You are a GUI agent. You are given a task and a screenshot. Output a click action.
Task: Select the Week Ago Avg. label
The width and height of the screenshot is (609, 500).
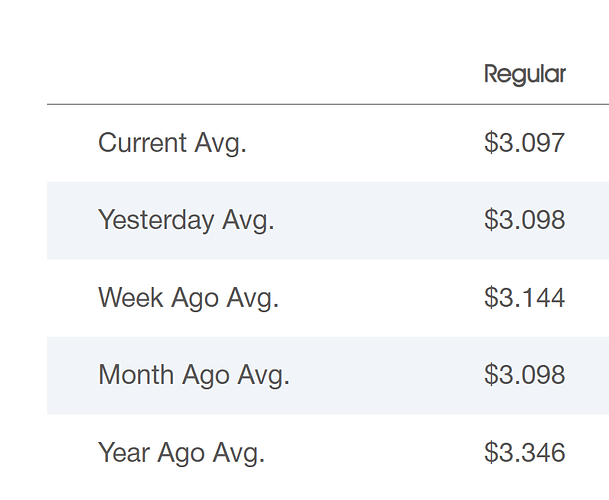tap(188, 298)
